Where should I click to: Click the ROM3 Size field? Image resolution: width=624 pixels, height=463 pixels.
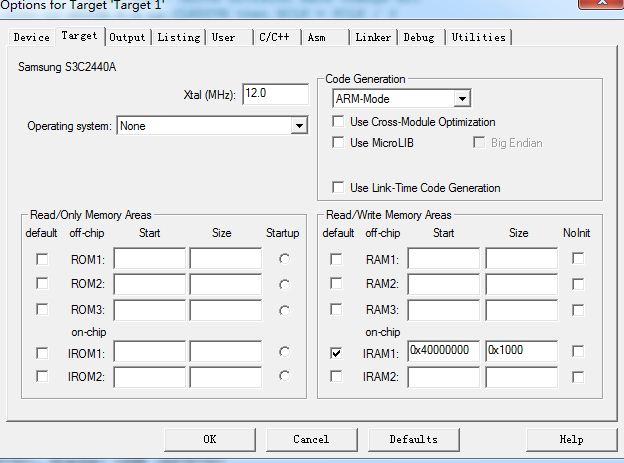(226, 310)
